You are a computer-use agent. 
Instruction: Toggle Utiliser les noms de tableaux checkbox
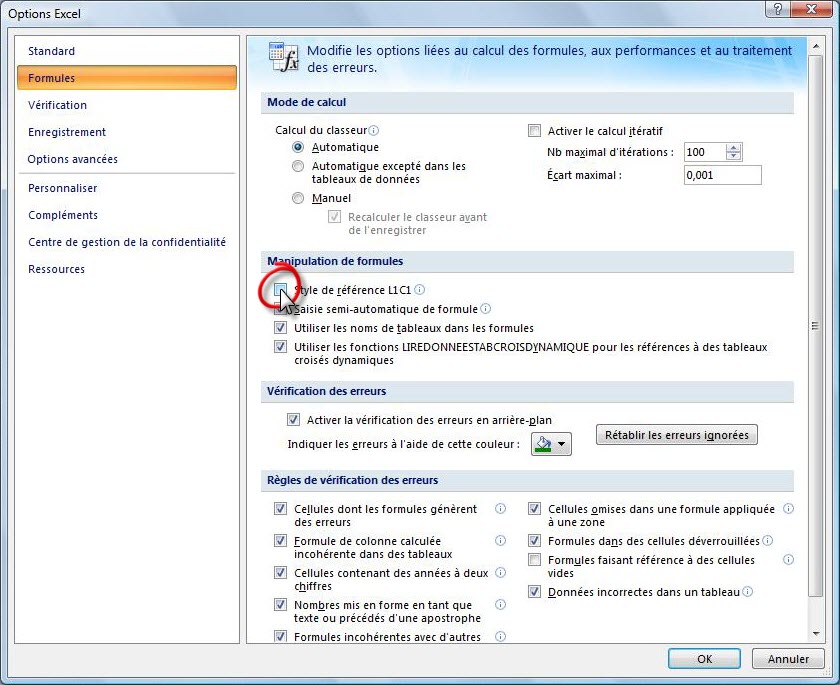point(280,328)
